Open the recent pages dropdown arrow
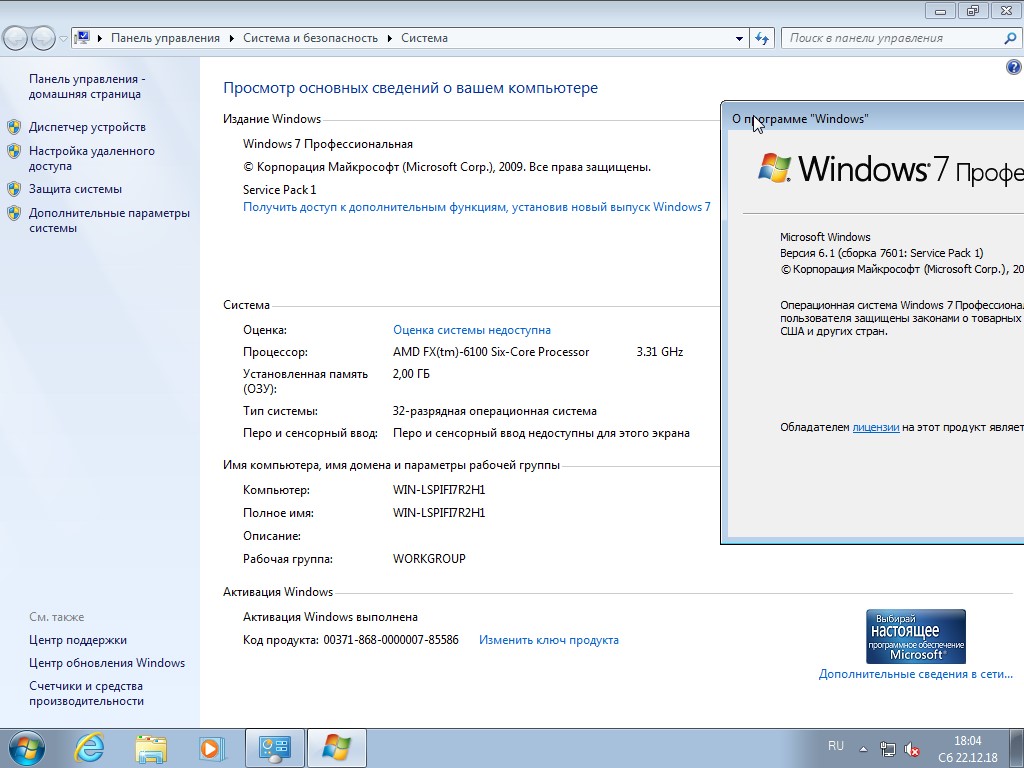The width and height of the screenshot is (1024, 768). coord(63,38)
